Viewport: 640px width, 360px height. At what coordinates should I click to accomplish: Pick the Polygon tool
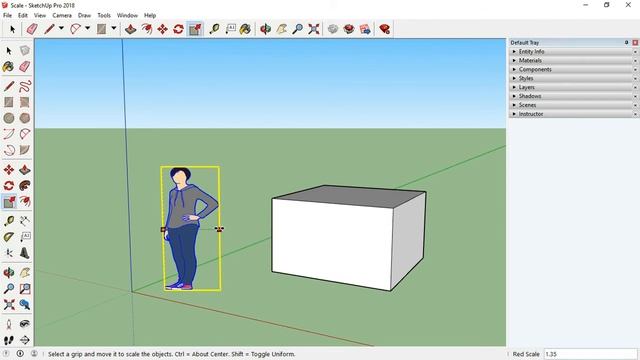[25, 118]
